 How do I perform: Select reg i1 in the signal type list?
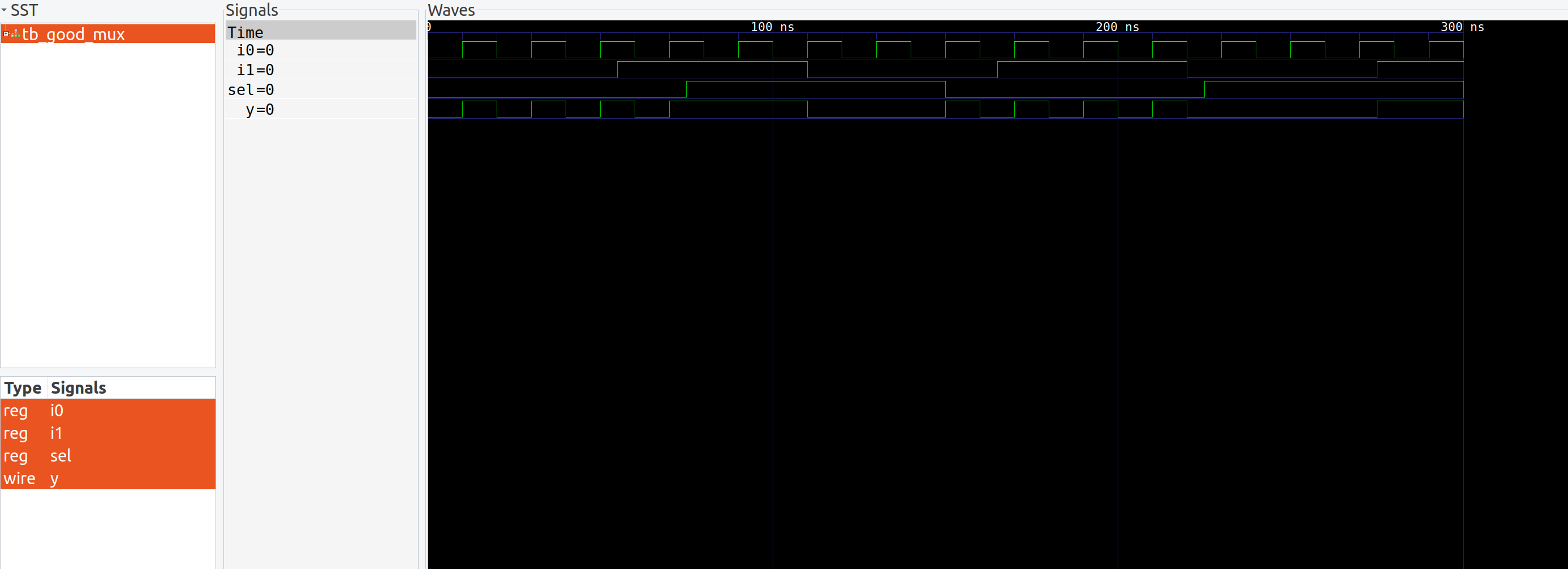click(55, 433)
